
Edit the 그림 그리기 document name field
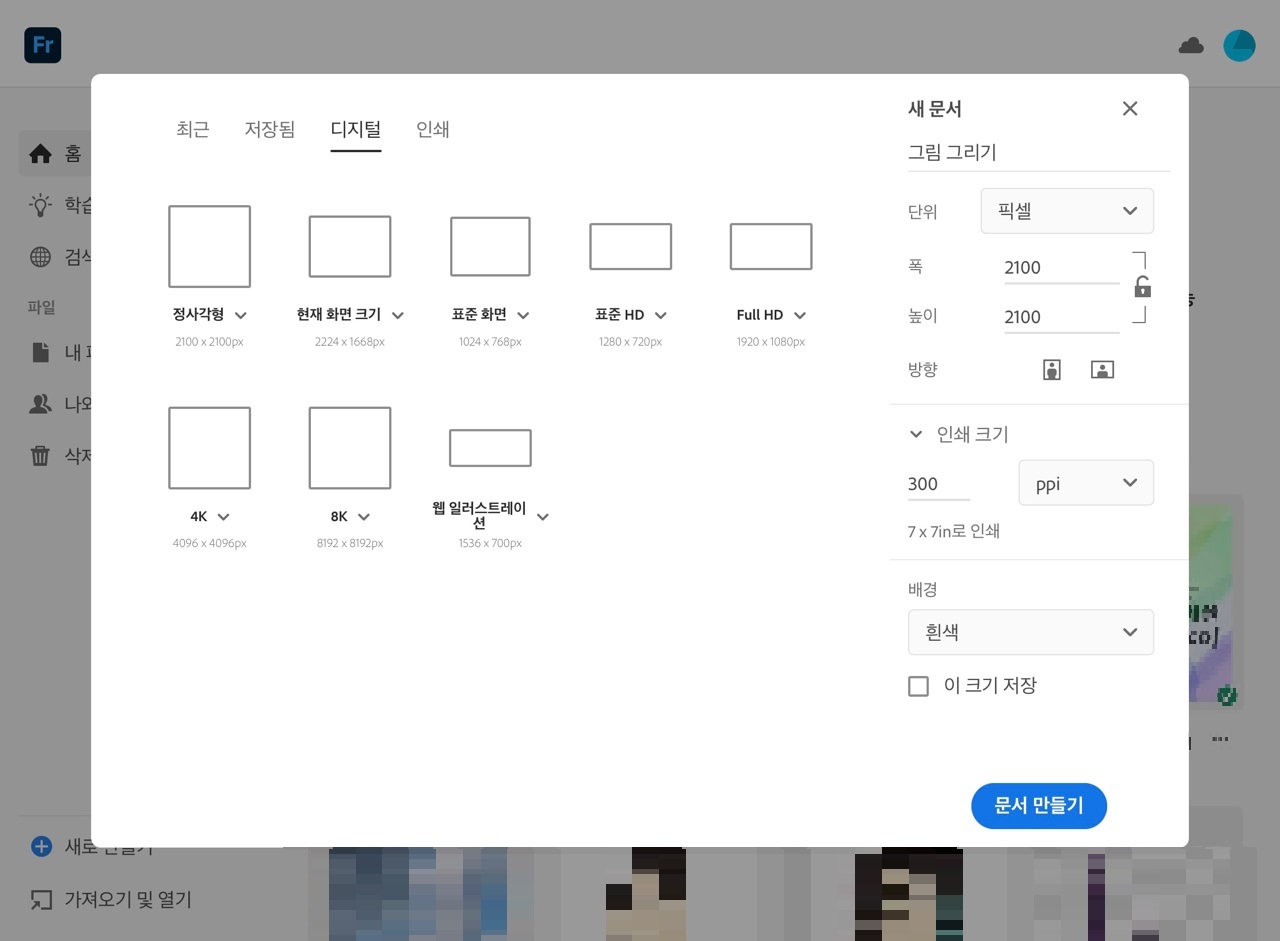point(1038,153)
